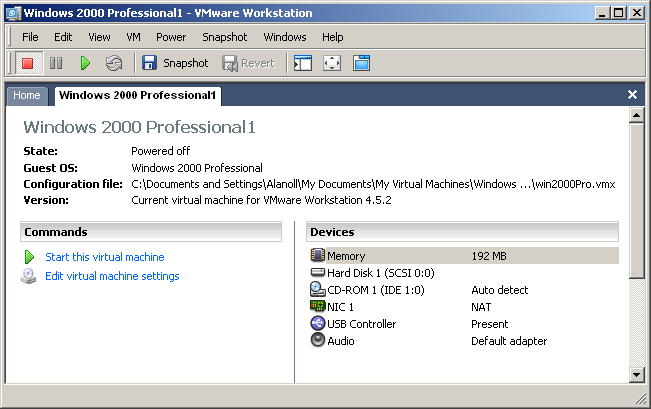Select the Windows 2000 Professional1 tab
651x409 pixels.
137,96
